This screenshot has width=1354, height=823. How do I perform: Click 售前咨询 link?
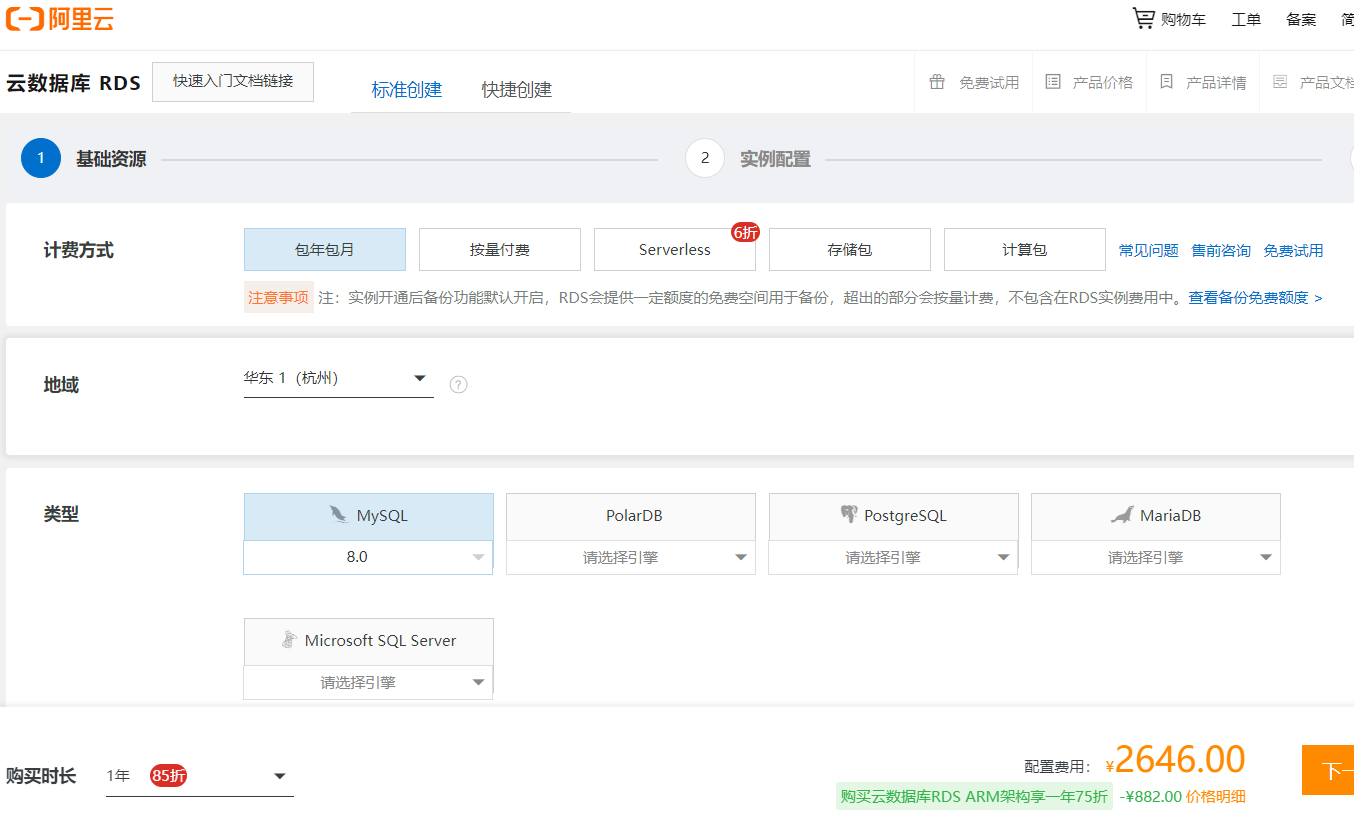(1221, 250)
